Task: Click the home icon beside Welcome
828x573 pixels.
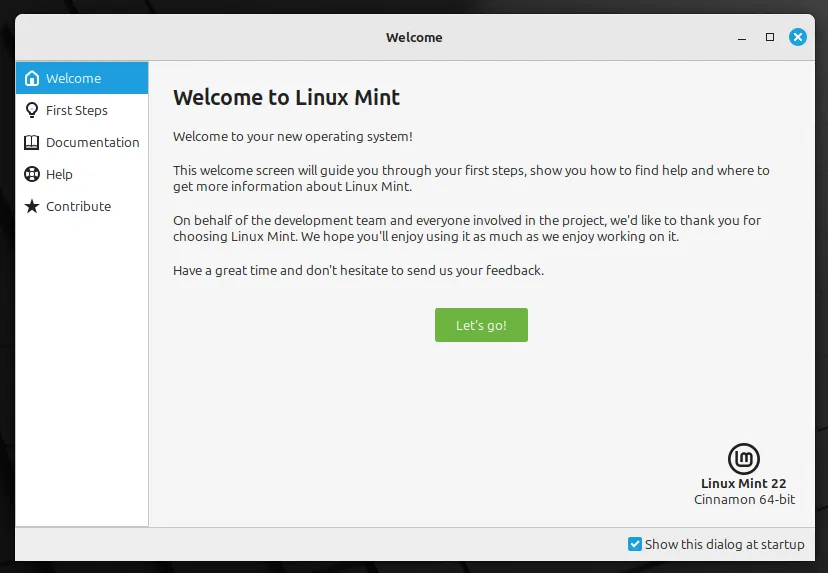Action: (32, 78)
